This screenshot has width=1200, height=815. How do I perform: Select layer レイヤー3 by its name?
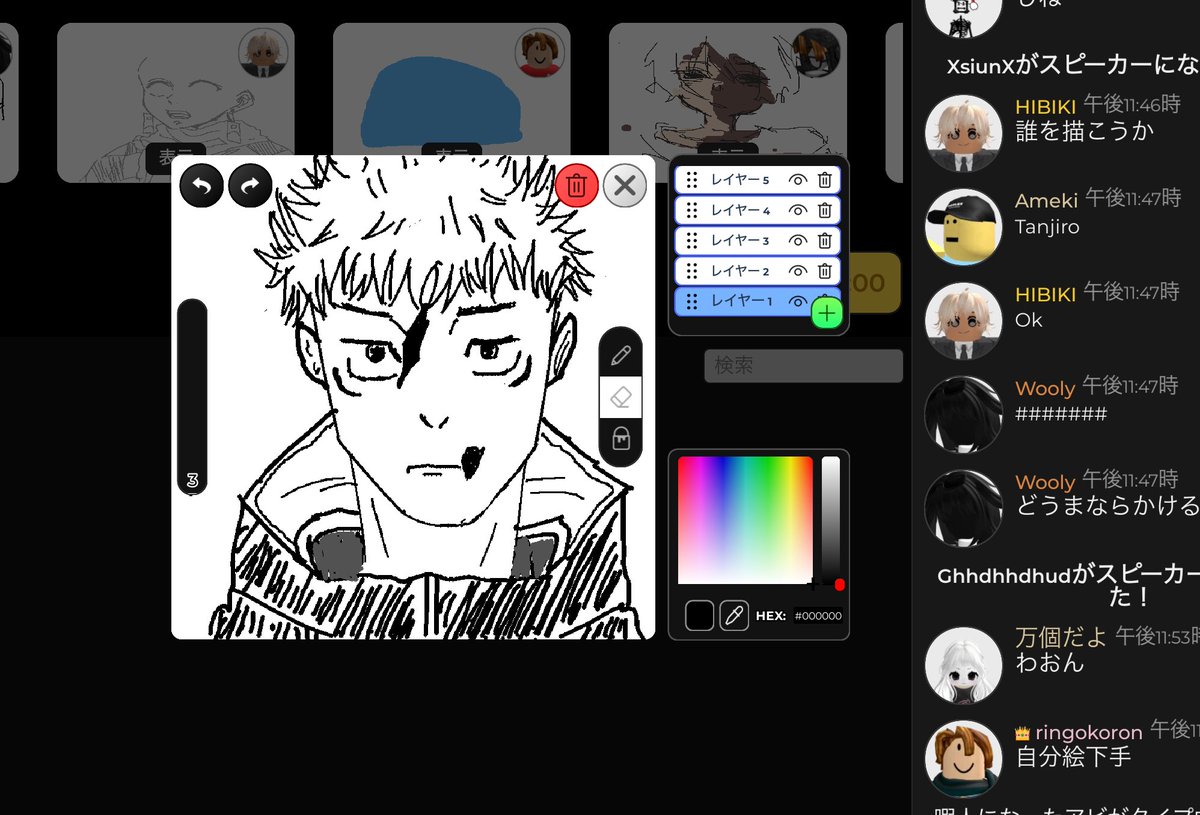(740, 240)
